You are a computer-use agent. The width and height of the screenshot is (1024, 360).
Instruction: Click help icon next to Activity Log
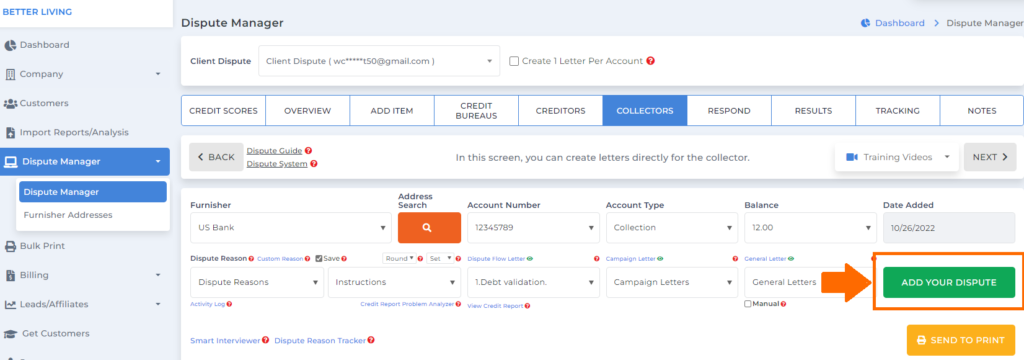229,304
